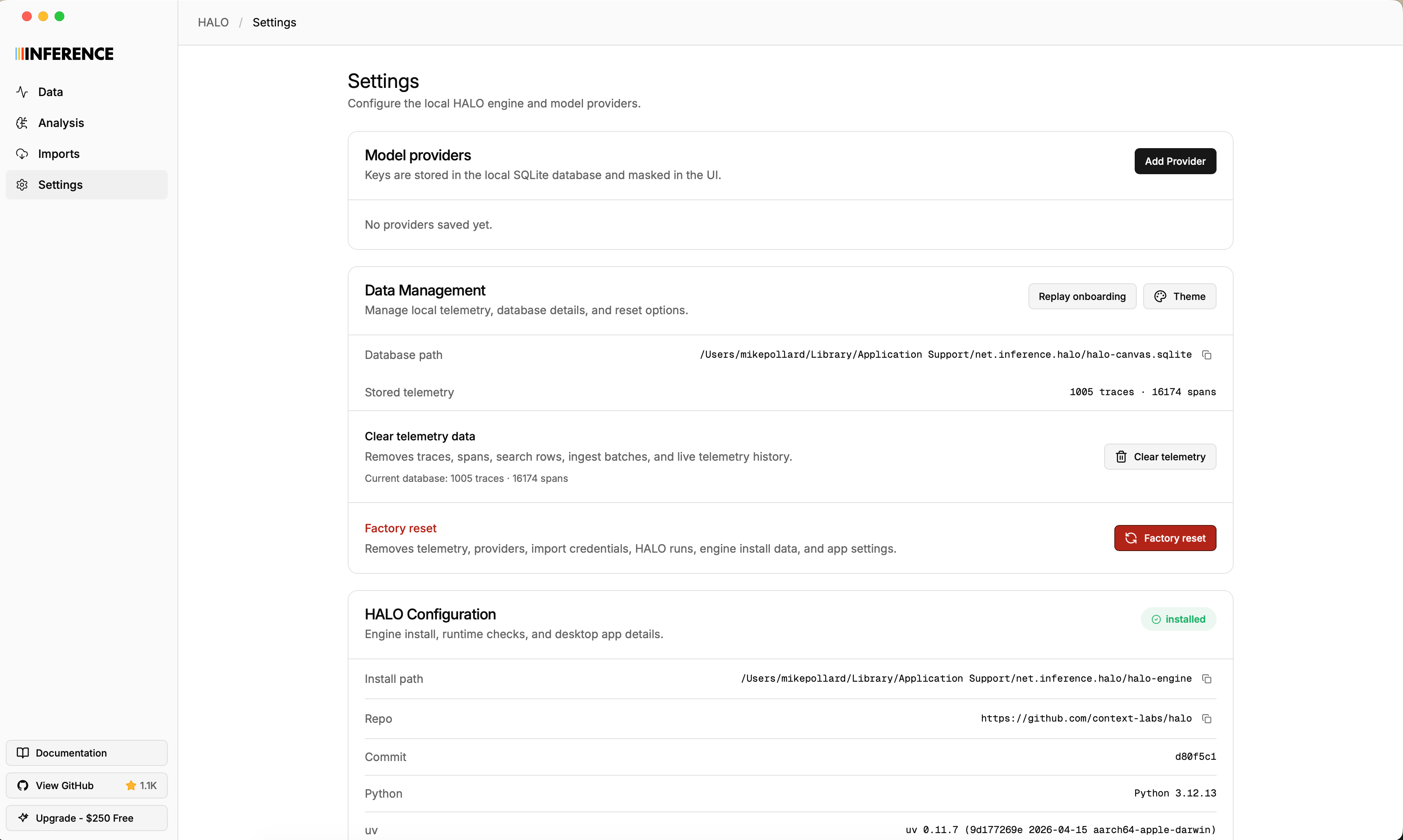Click the Settings gear icon in sidebar

click(x=22, y=184)
